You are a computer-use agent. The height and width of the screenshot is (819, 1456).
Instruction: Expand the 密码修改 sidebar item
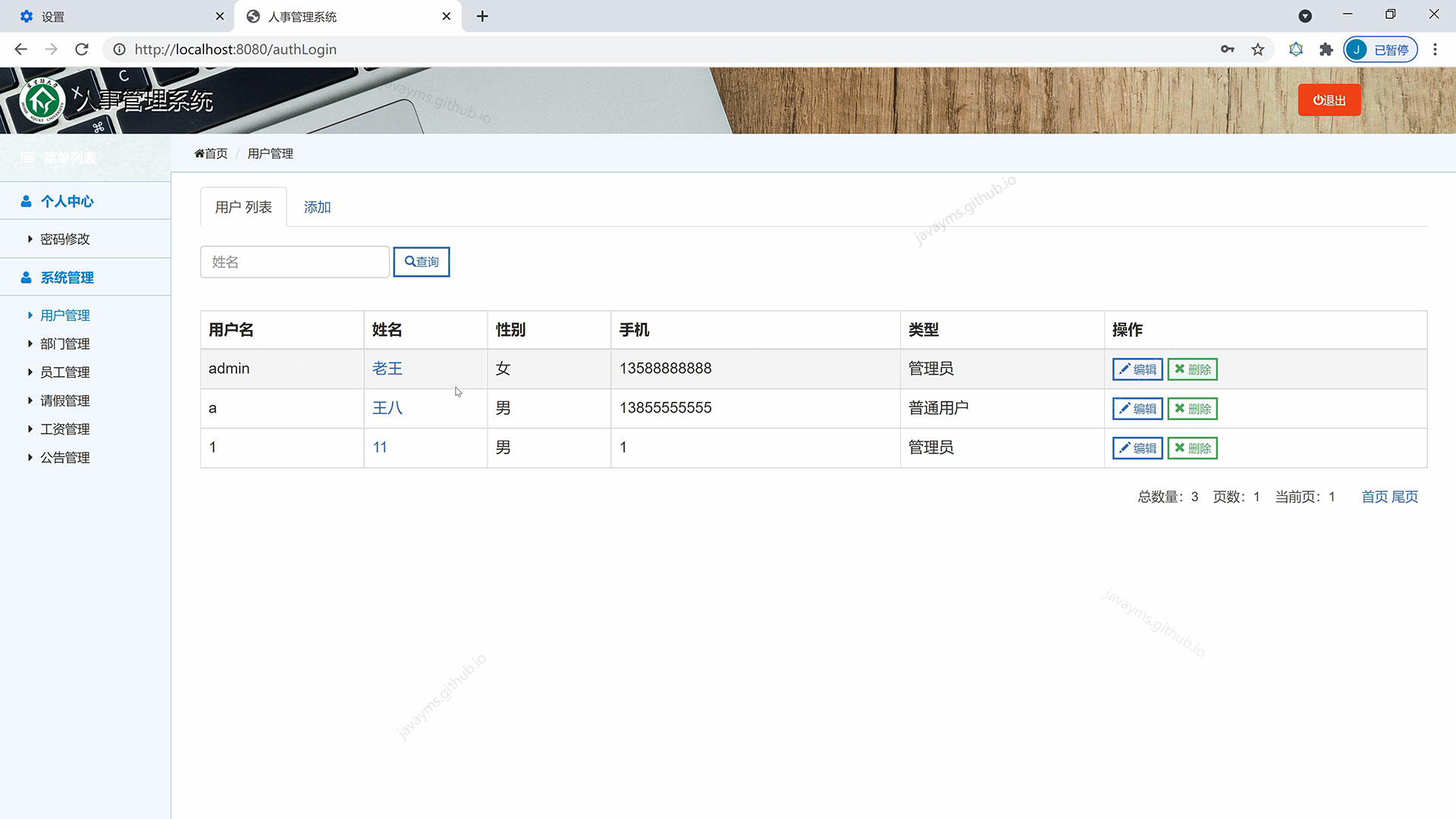65,238
